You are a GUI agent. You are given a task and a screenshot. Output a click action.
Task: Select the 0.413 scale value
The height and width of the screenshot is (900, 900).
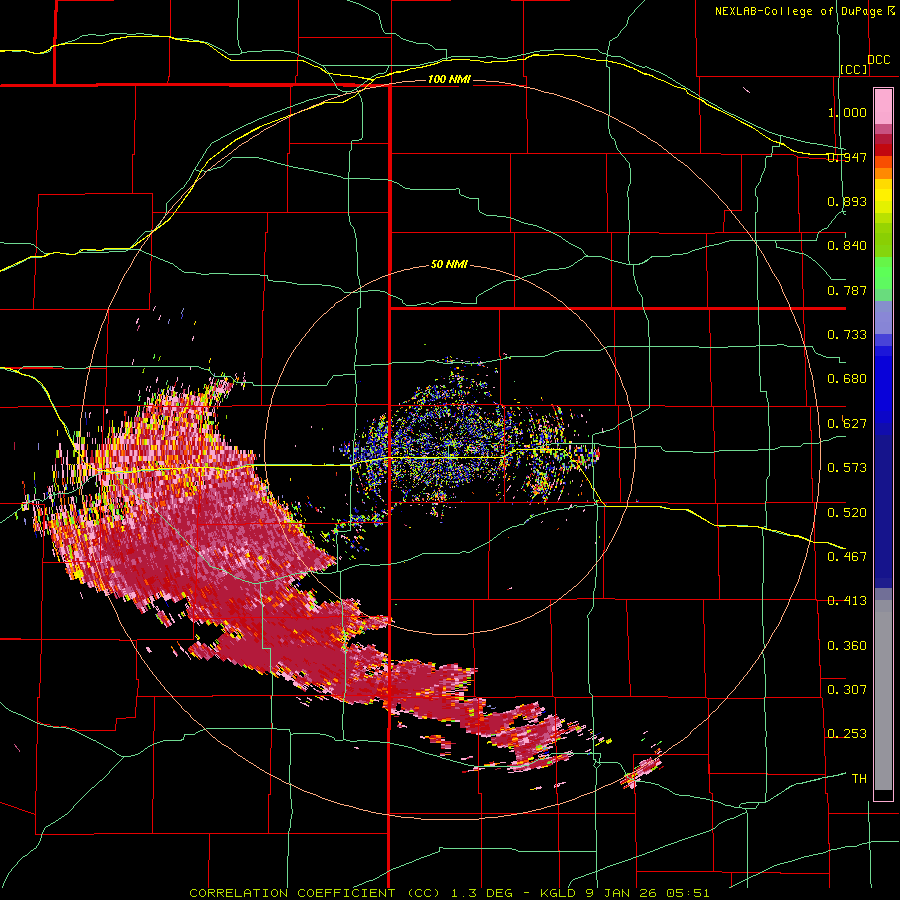tap(847, 601)
